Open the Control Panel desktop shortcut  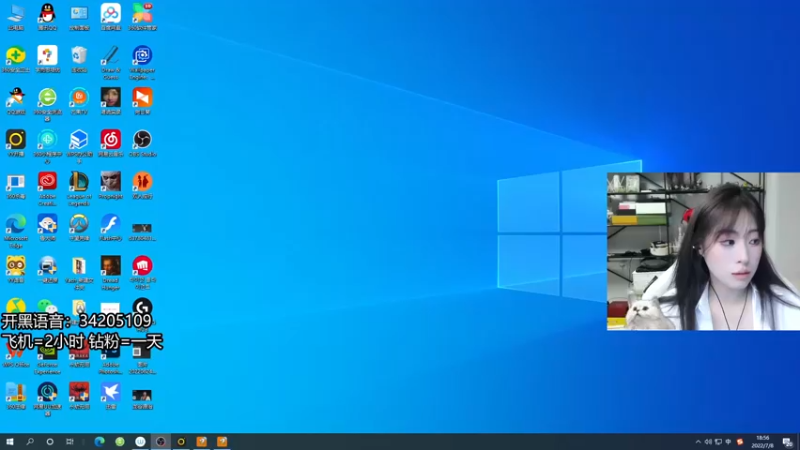79,17
